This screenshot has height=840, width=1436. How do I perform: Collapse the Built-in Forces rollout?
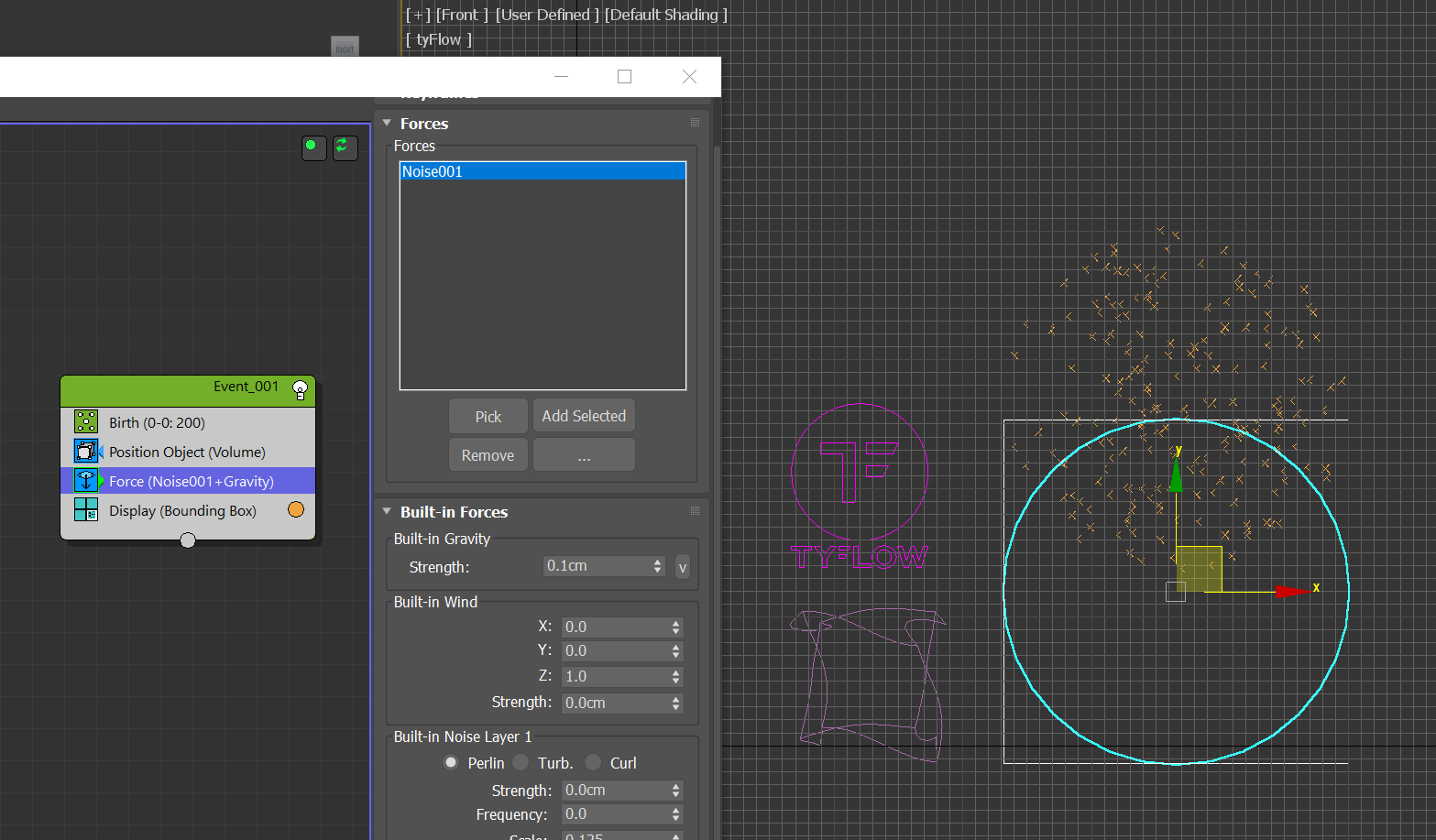pyautogui.click(x=387, y=512)
